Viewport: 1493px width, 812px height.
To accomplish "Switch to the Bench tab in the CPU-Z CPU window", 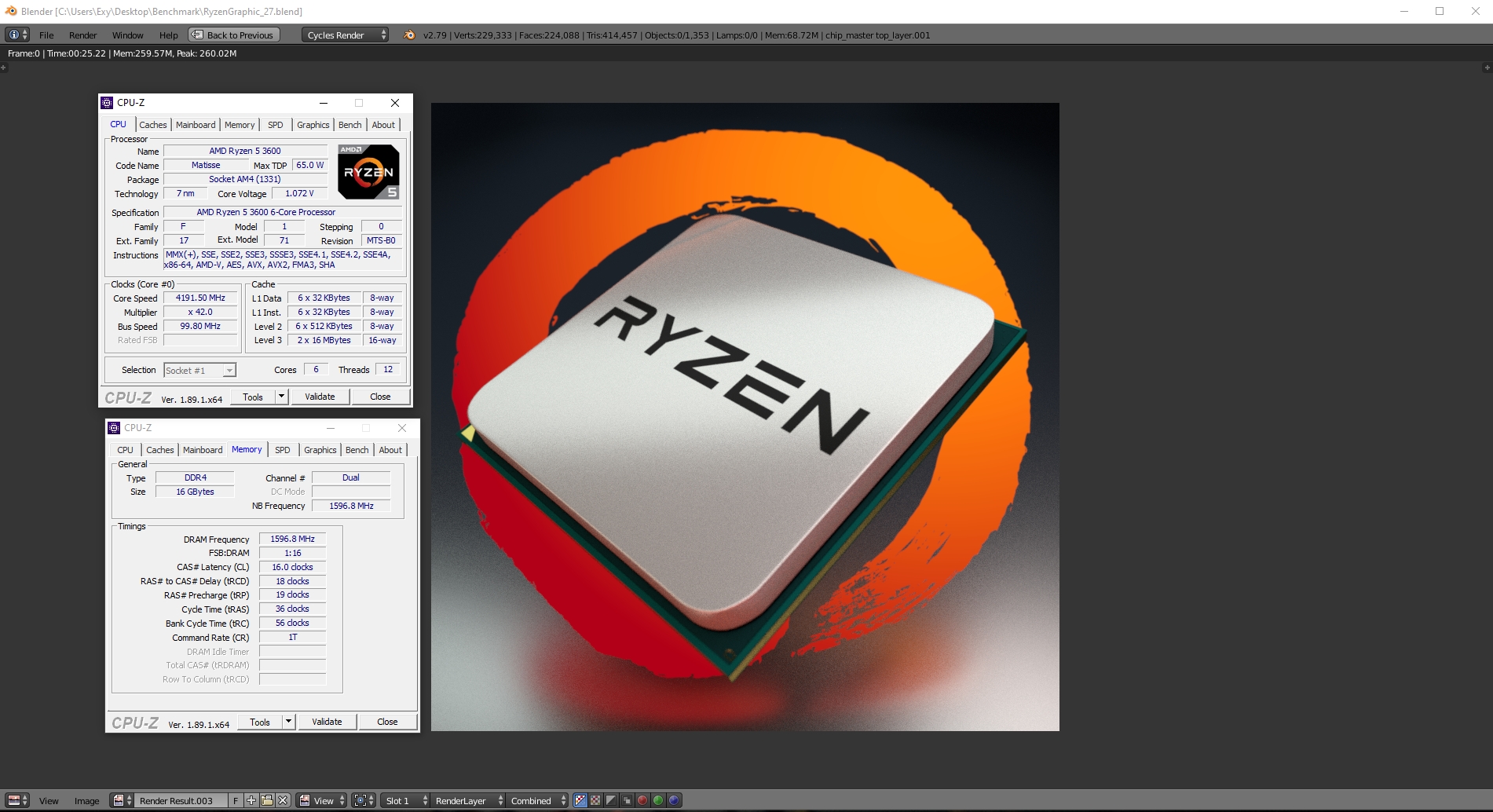I will 350,125.
